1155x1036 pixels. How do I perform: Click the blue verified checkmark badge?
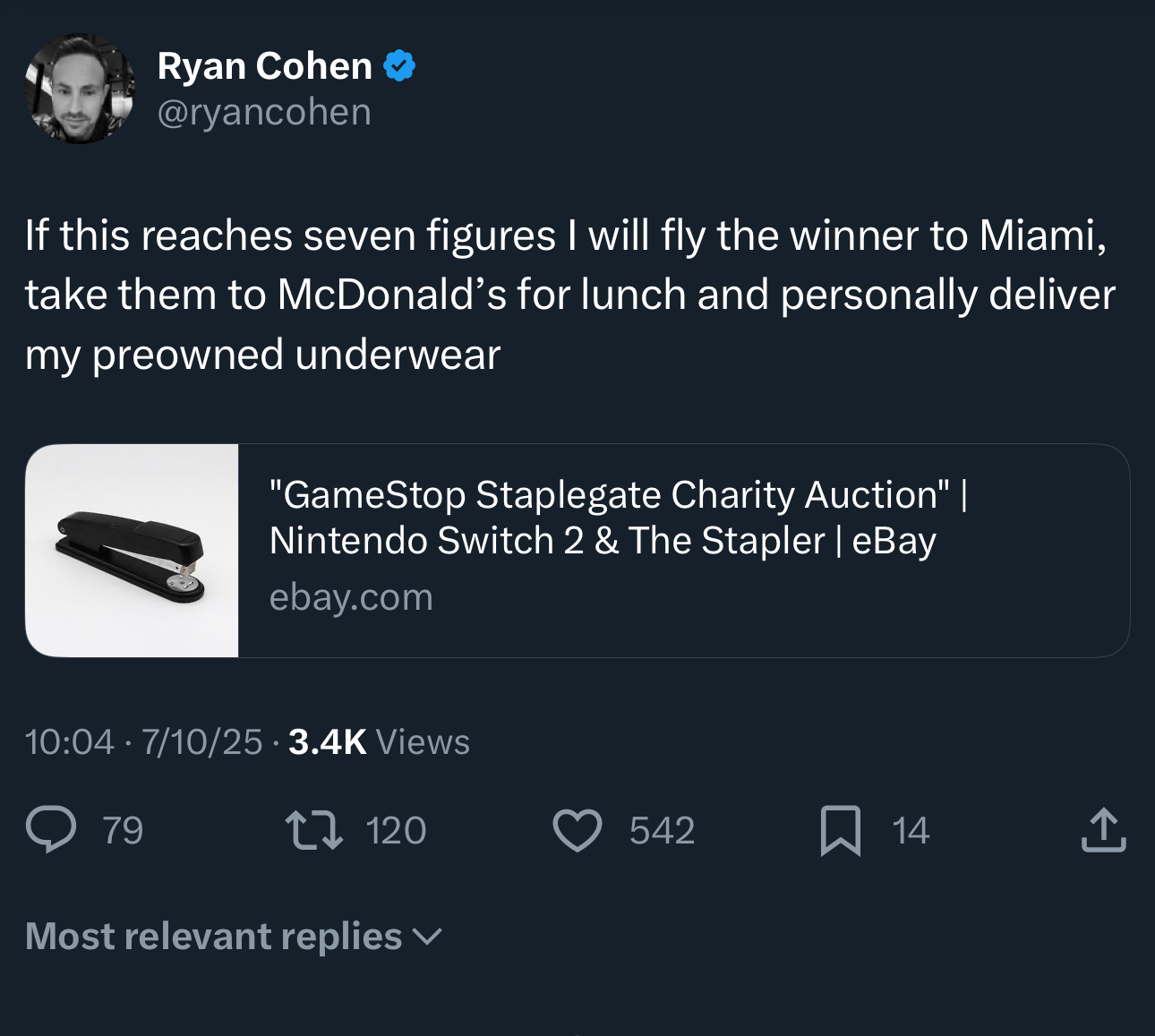coord(399,66)
